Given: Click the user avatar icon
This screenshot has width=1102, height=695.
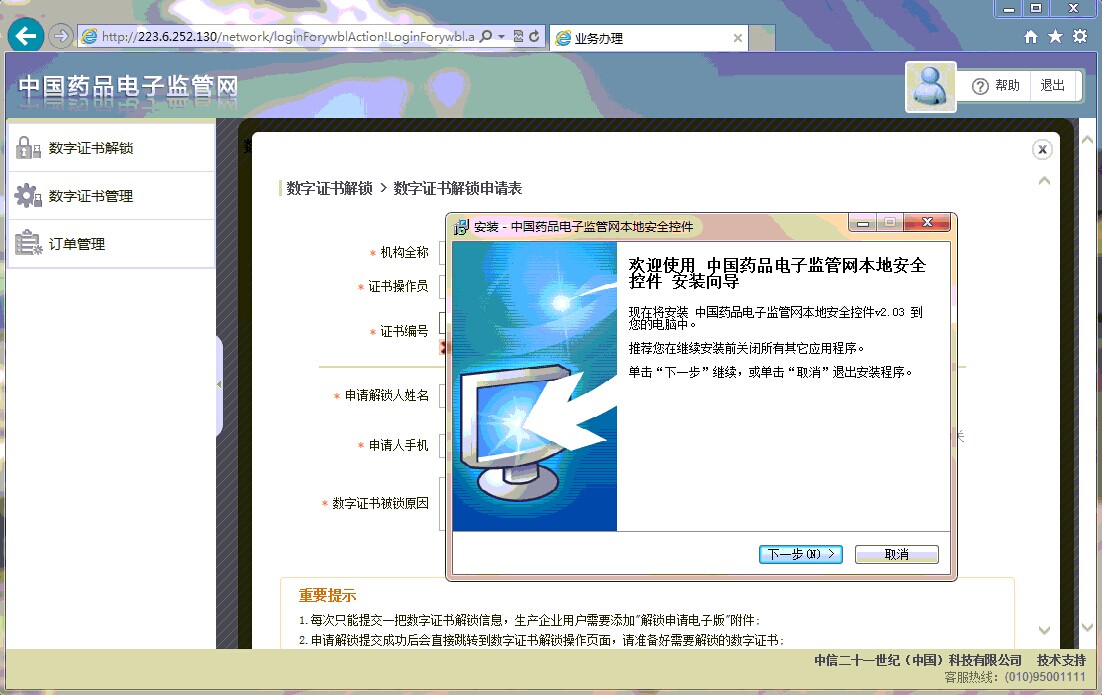Looking at the screenshot, I should [930, 86].
